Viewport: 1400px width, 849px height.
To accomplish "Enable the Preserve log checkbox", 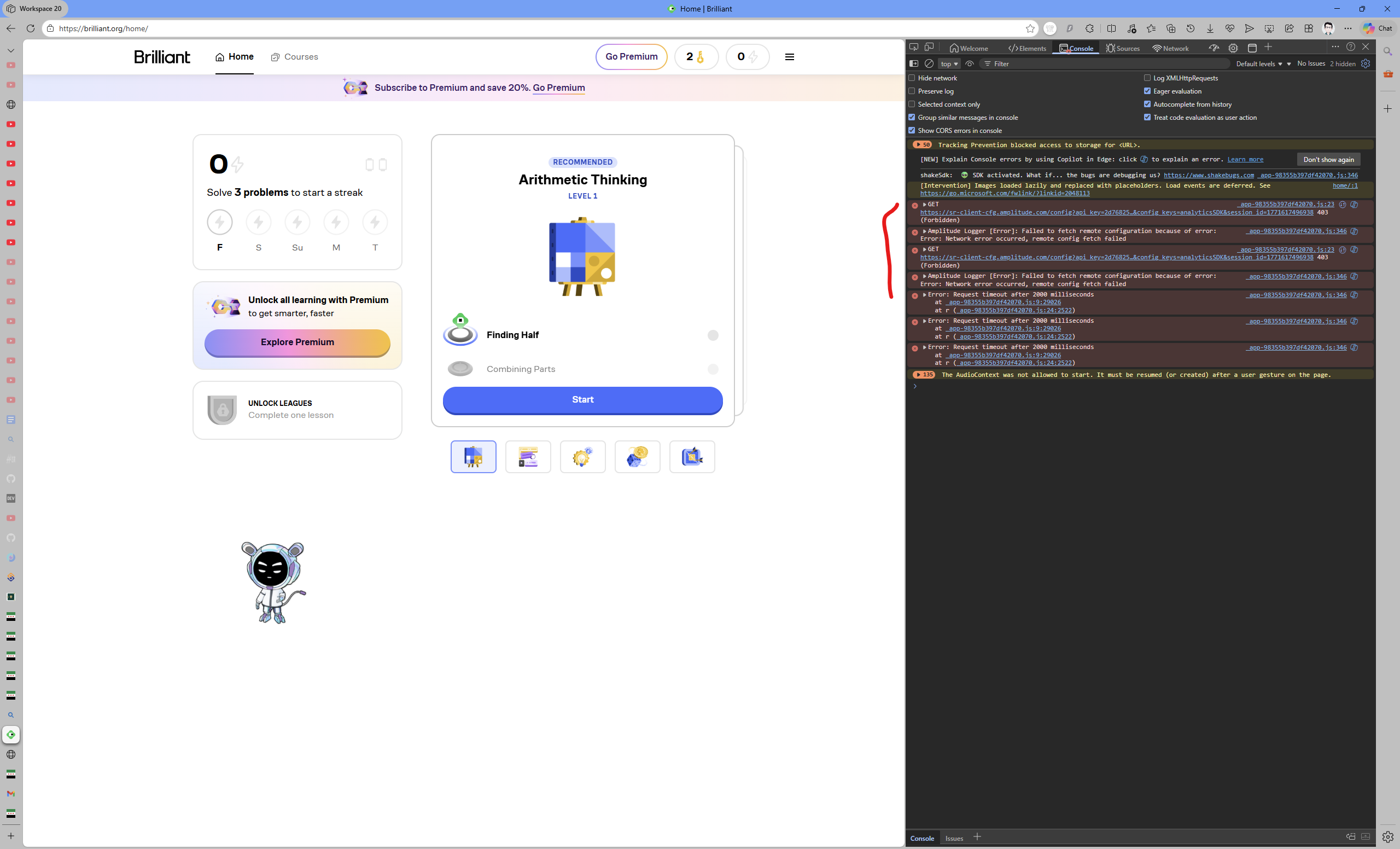I will click(912, 91).
